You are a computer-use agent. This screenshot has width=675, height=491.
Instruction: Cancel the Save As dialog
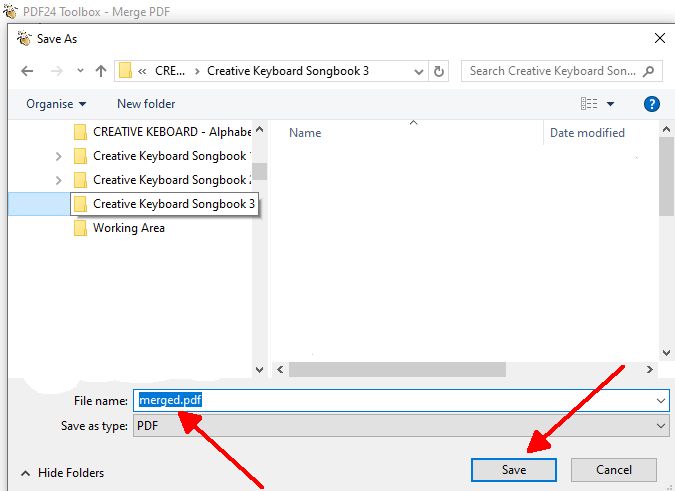tap(613, 470)
